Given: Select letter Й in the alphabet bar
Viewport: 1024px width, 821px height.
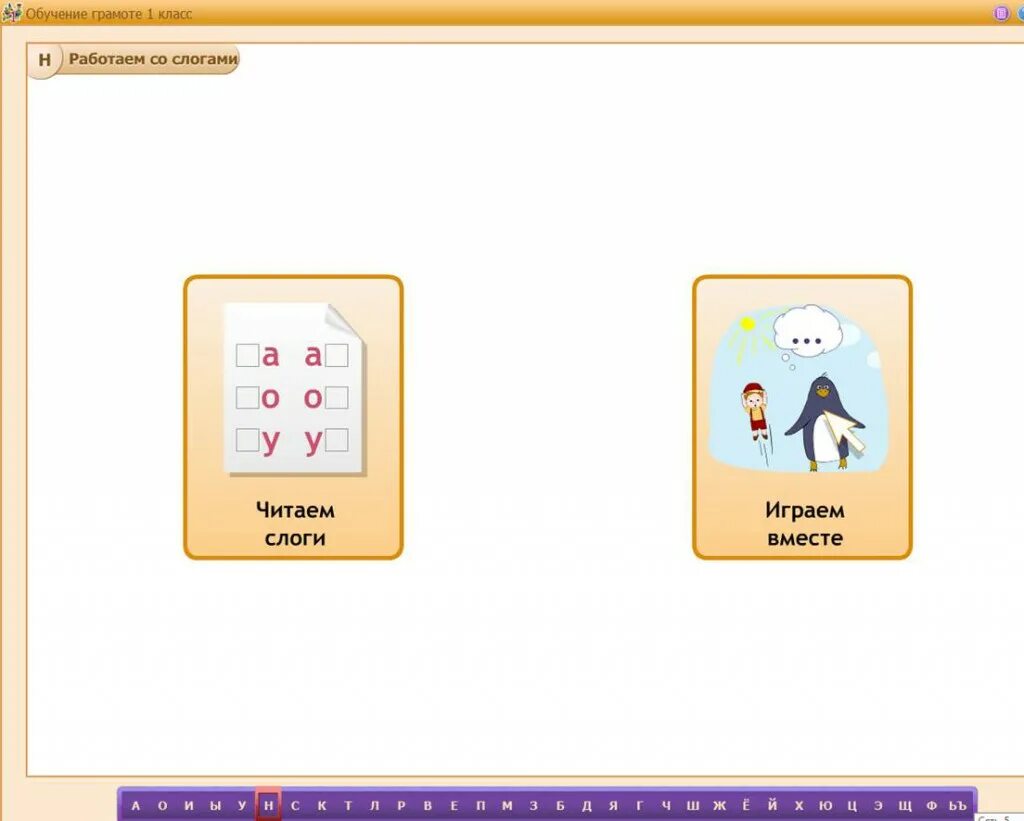Looking at the screenshot, I should 773,805.
